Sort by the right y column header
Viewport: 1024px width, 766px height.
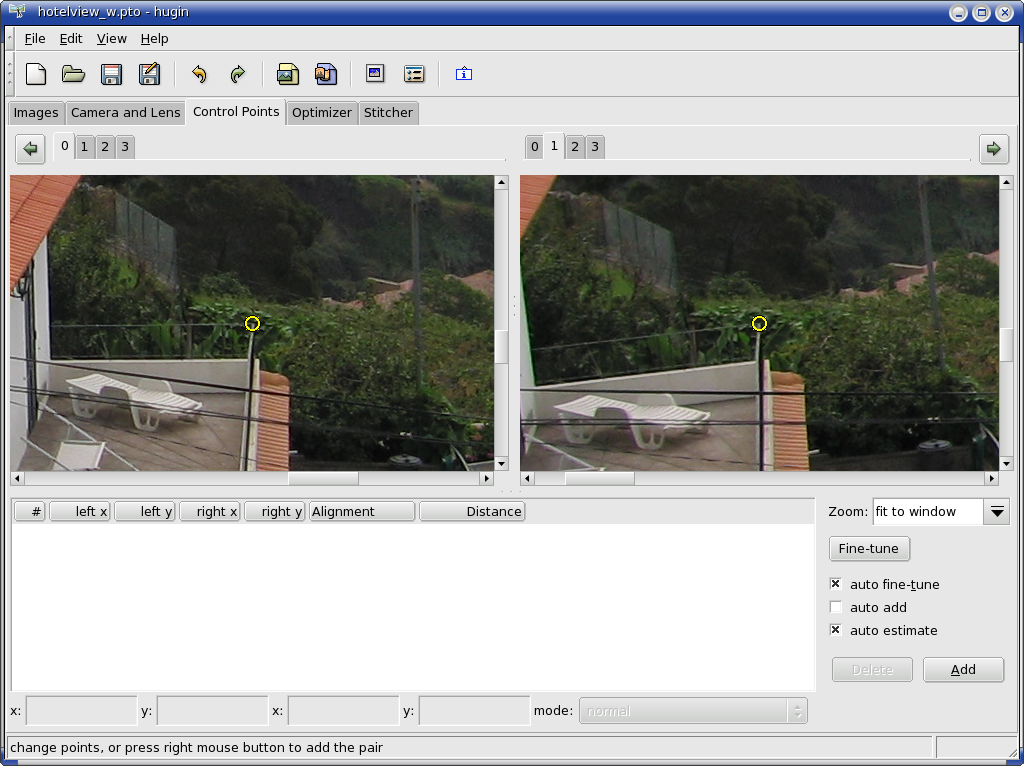pos(274,512)
